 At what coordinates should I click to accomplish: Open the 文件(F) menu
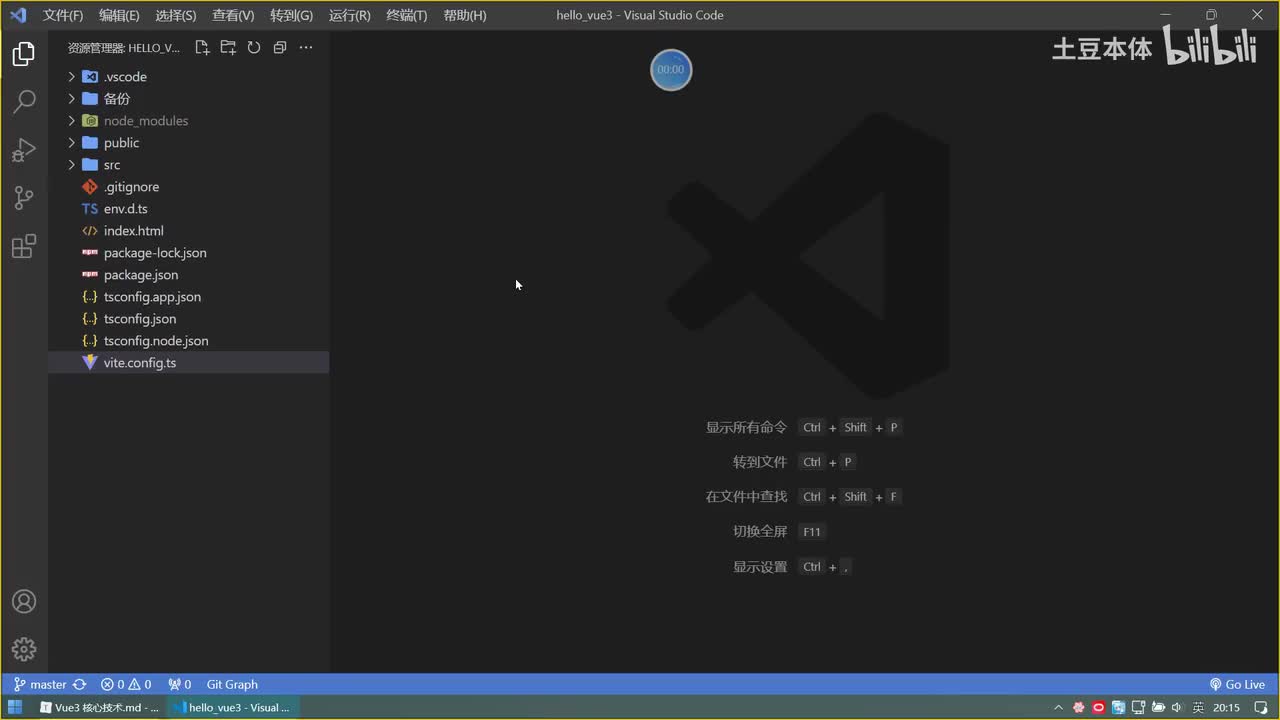(63, 15)
